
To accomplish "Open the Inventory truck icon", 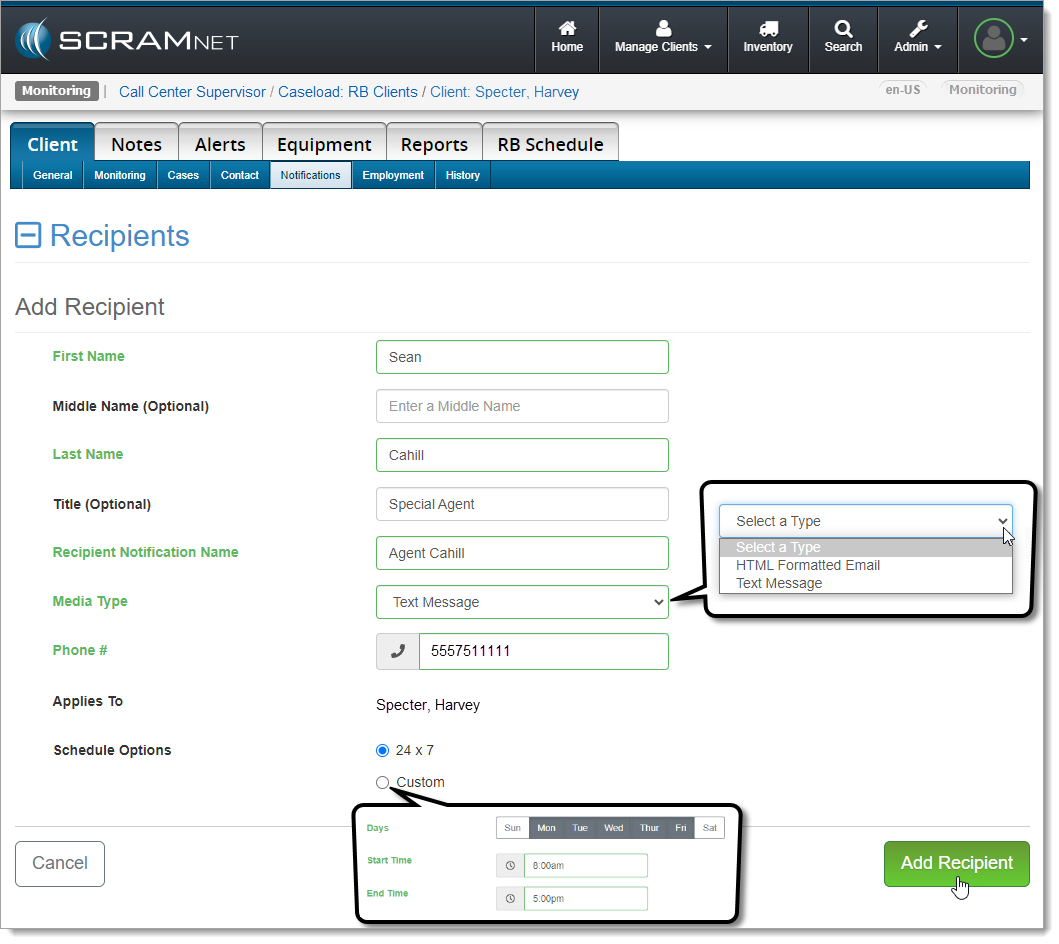I will tap(768, 30).
